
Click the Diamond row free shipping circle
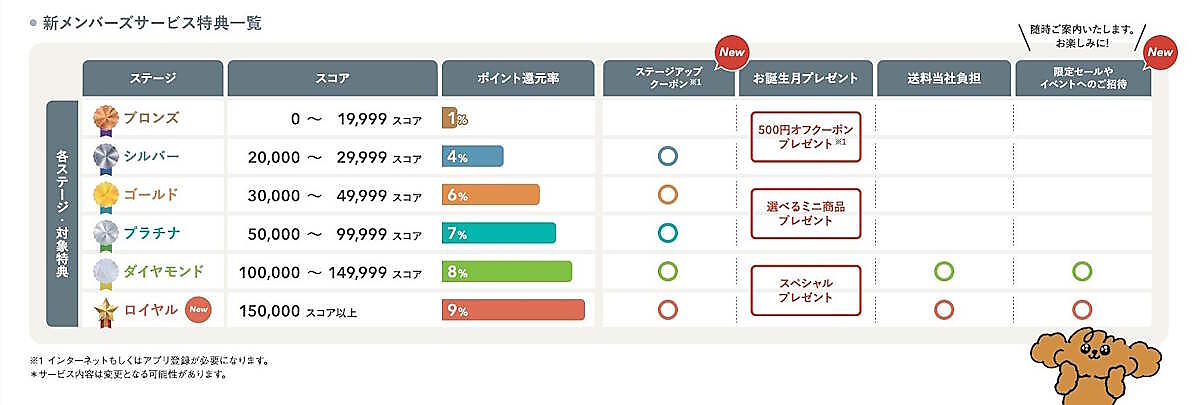[x=943, y=271]
